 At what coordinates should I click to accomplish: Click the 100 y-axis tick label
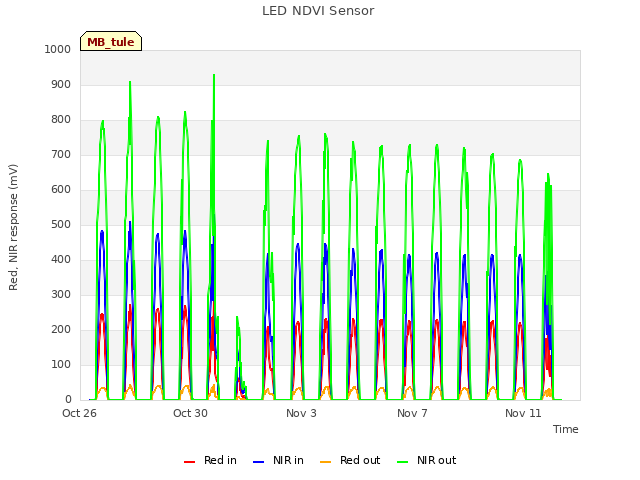click(x=61, y=364)
